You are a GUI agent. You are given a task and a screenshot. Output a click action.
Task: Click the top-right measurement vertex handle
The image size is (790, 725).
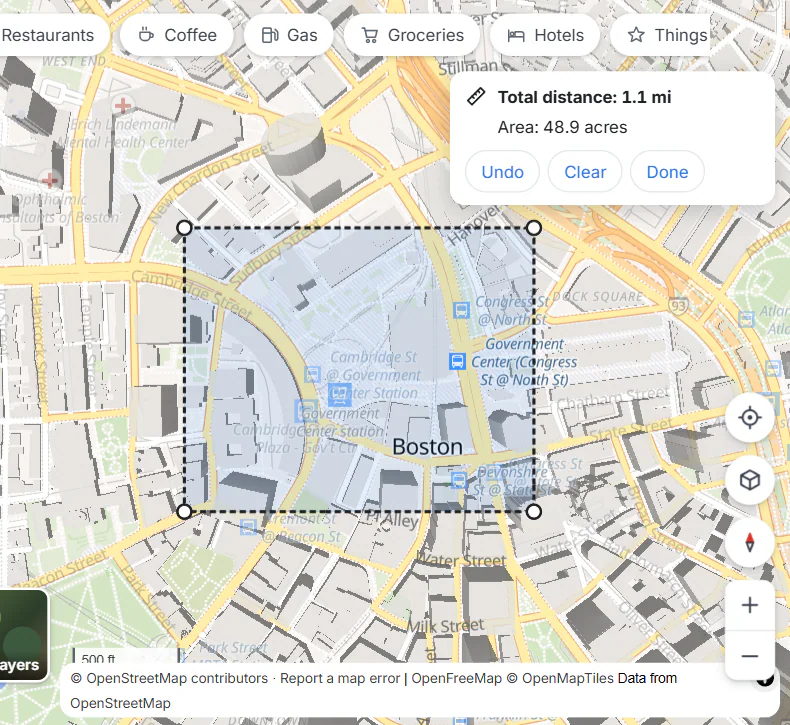click(x=534, y=228)
